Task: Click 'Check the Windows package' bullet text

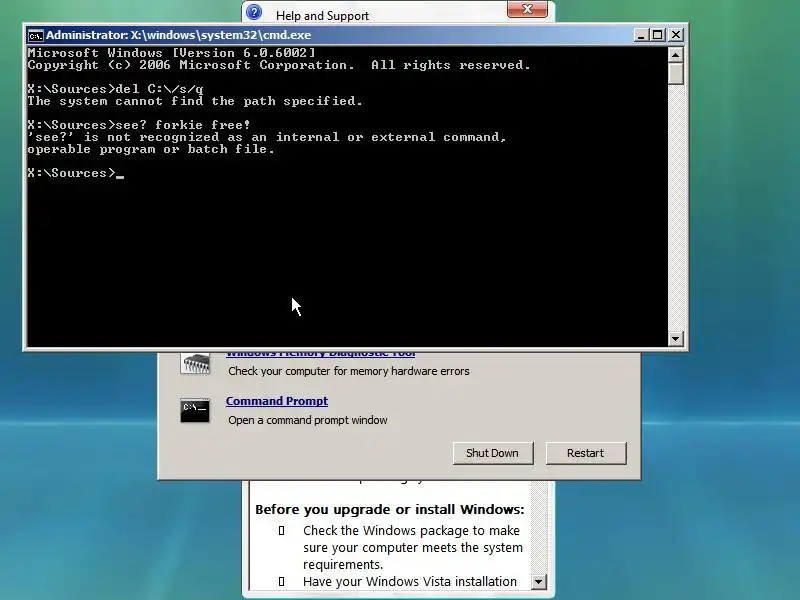Action: 413,547
